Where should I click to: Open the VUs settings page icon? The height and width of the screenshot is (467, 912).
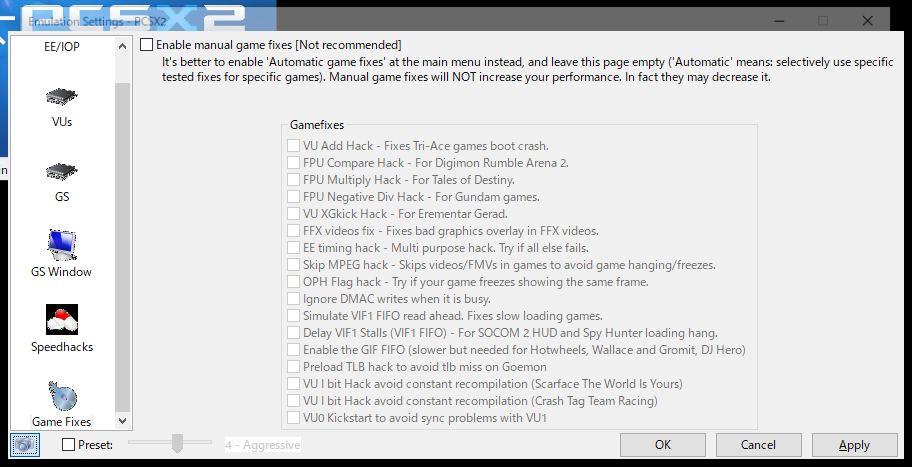(62, 97)
